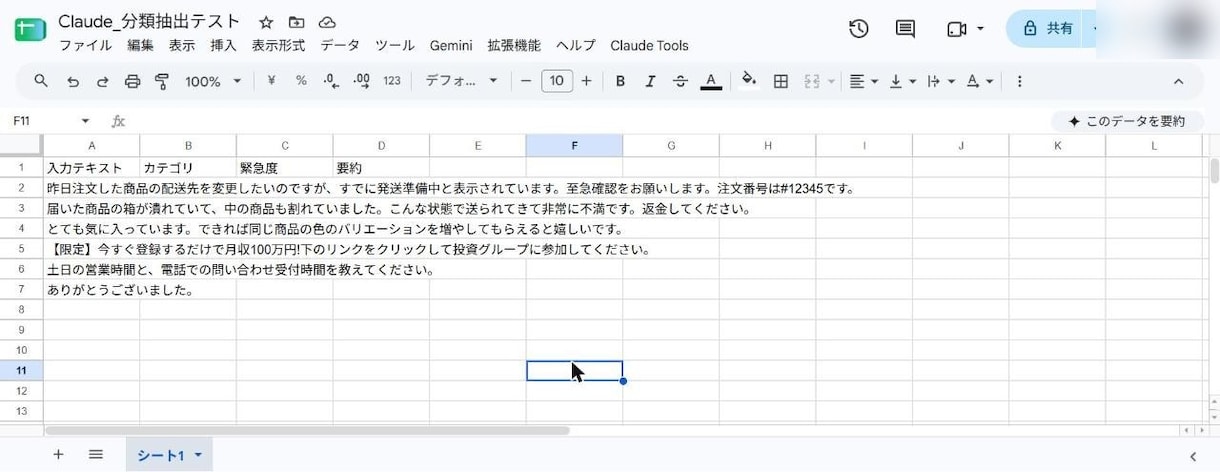1220x472 pixels.
Task: Open fill color bucket
Action: 748,81
